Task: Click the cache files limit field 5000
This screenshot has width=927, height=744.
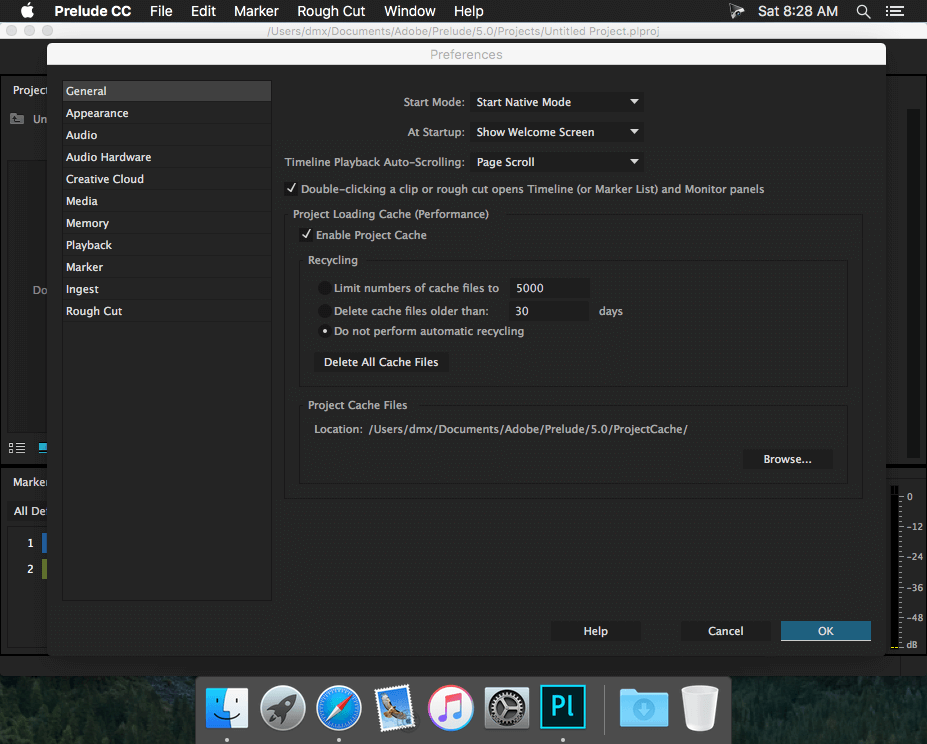Action: [x=549, y=288]
